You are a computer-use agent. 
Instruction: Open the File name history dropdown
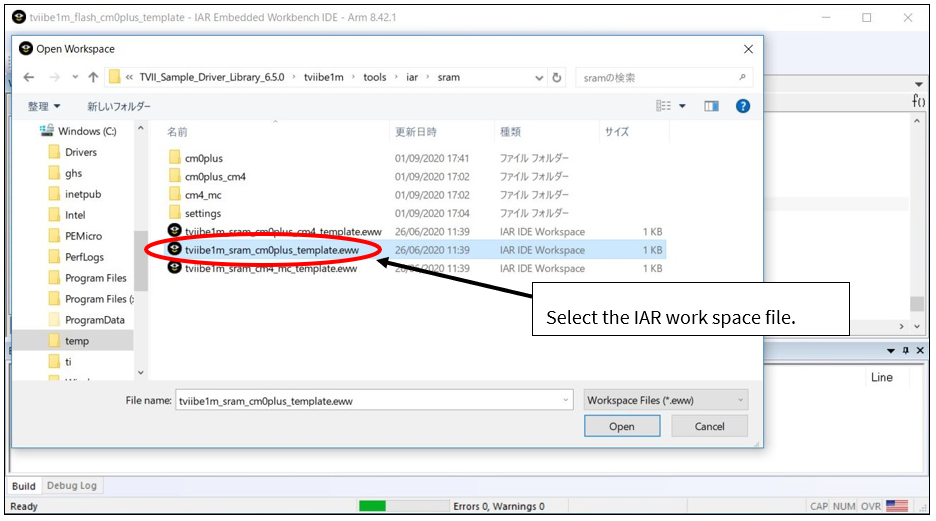tap(566, 400)
